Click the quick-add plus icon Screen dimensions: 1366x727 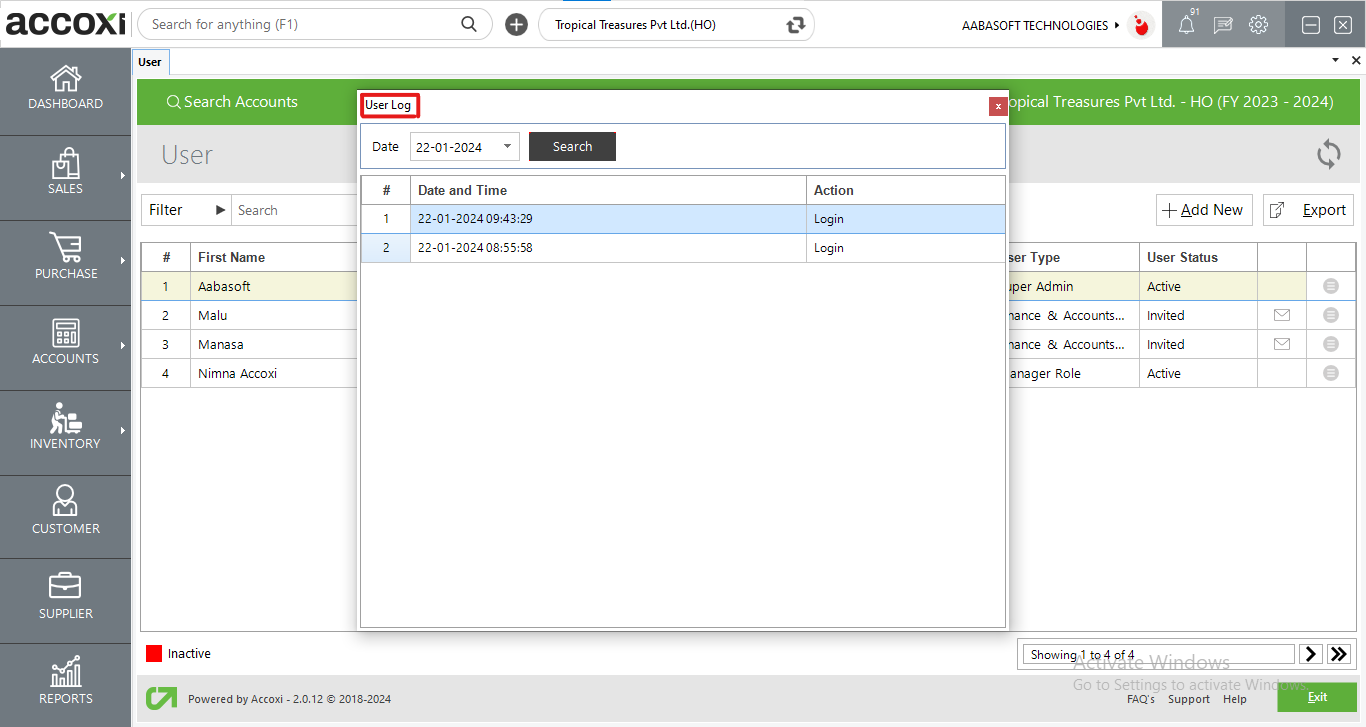[516, 25]
